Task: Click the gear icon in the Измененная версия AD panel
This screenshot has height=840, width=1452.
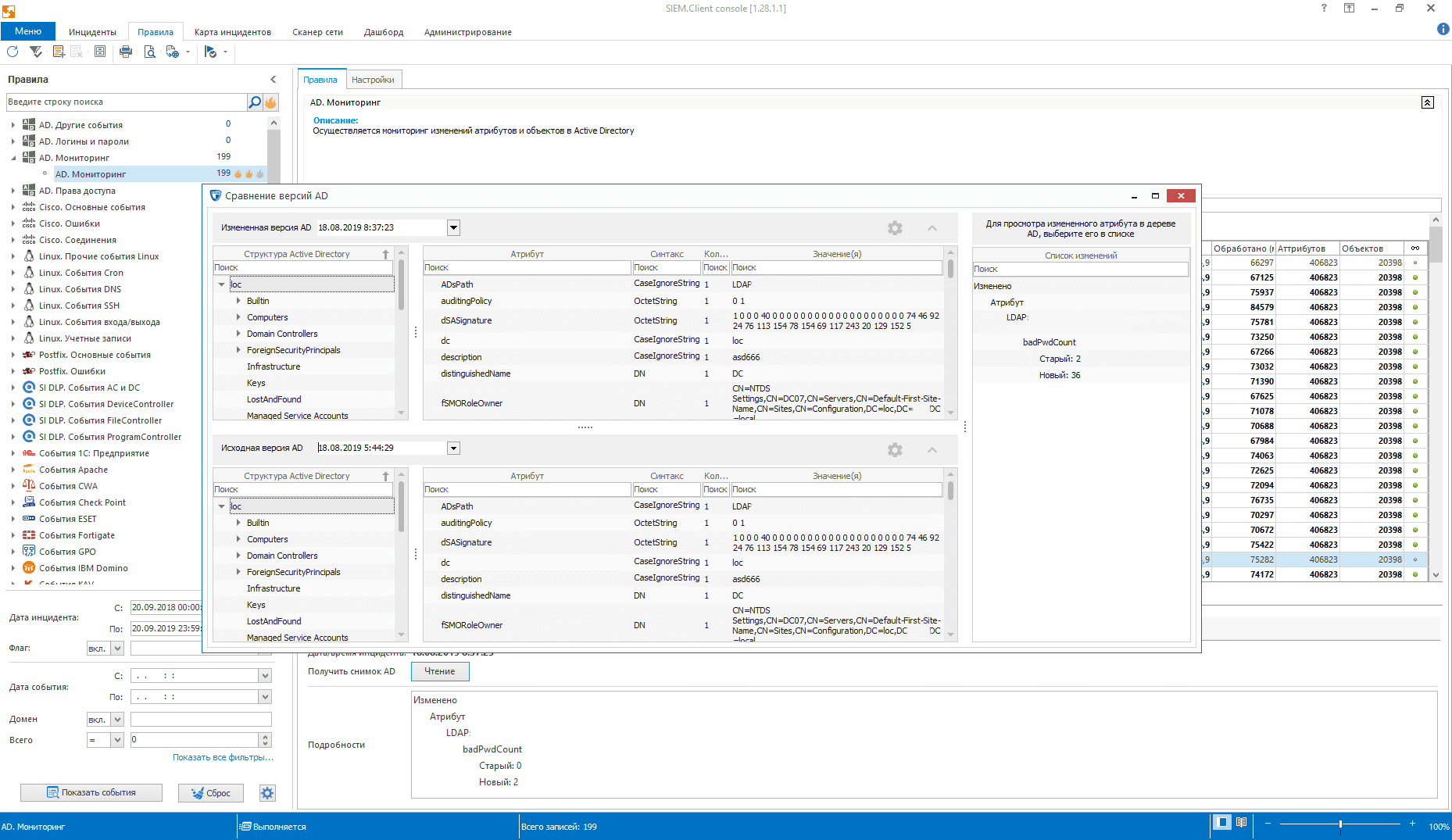Action: click(x=895, y=228)
